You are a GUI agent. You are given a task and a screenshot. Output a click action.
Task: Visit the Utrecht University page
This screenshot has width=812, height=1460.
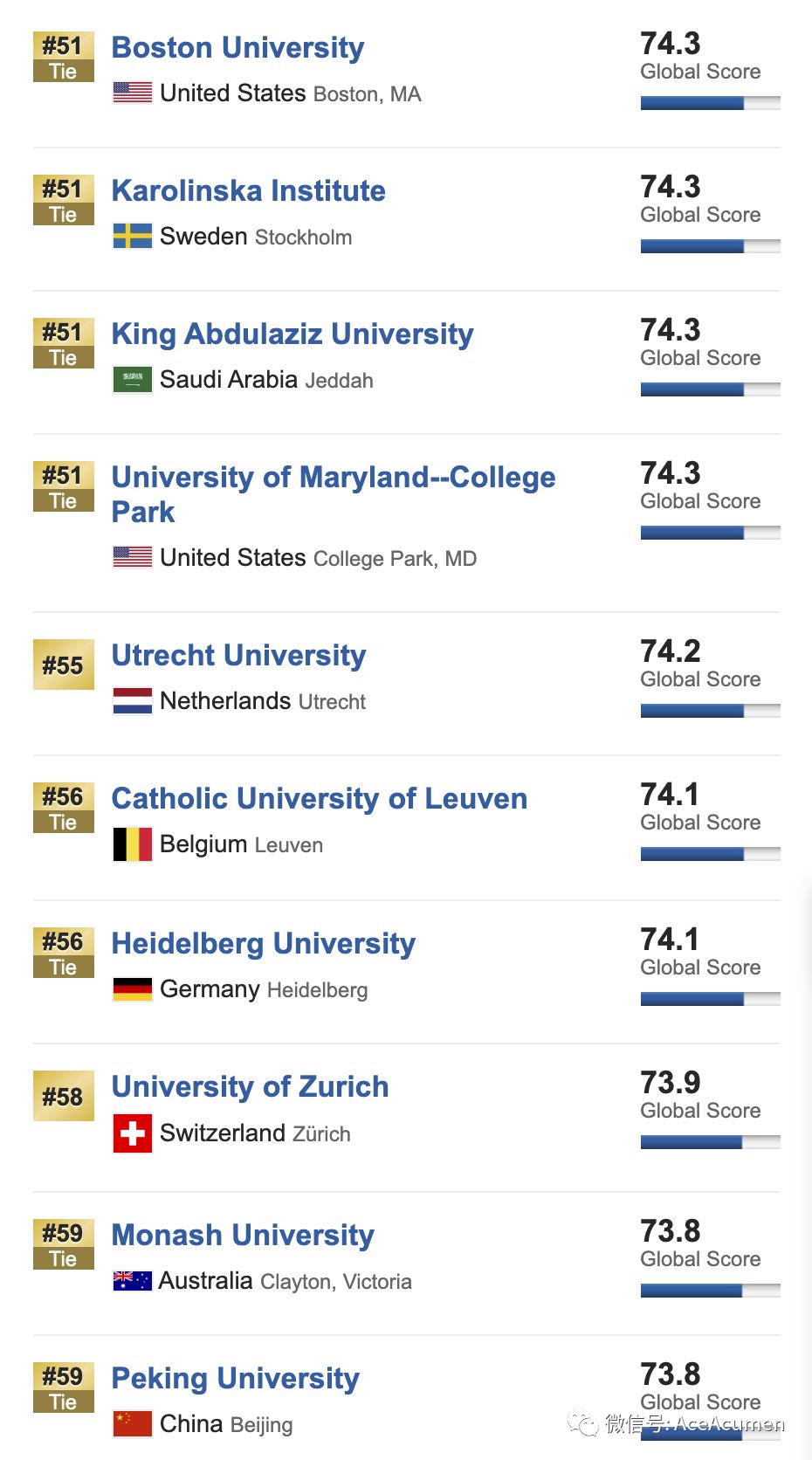click(238, 655)
